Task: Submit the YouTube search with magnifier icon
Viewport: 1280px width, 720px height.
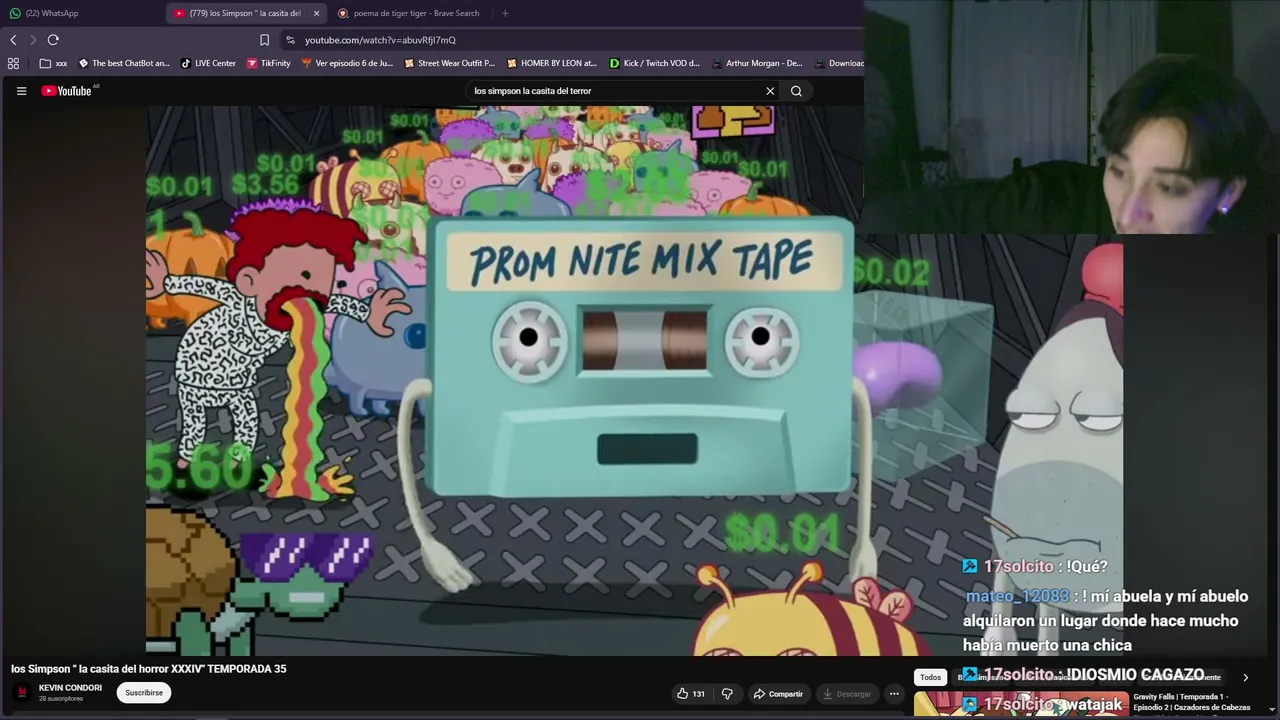Action: 796,91
